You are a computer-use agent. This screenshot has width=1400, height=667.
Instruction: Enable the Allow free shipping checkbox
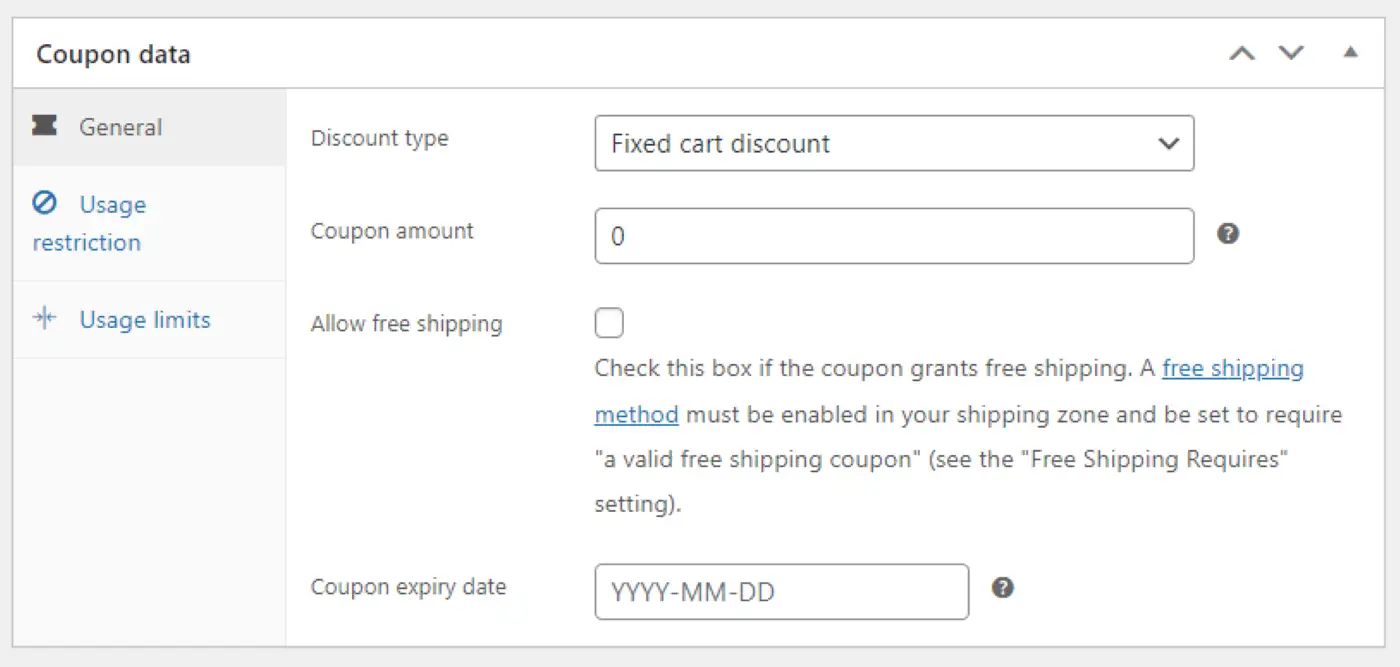pyautogui.click(x=609, y=323)
